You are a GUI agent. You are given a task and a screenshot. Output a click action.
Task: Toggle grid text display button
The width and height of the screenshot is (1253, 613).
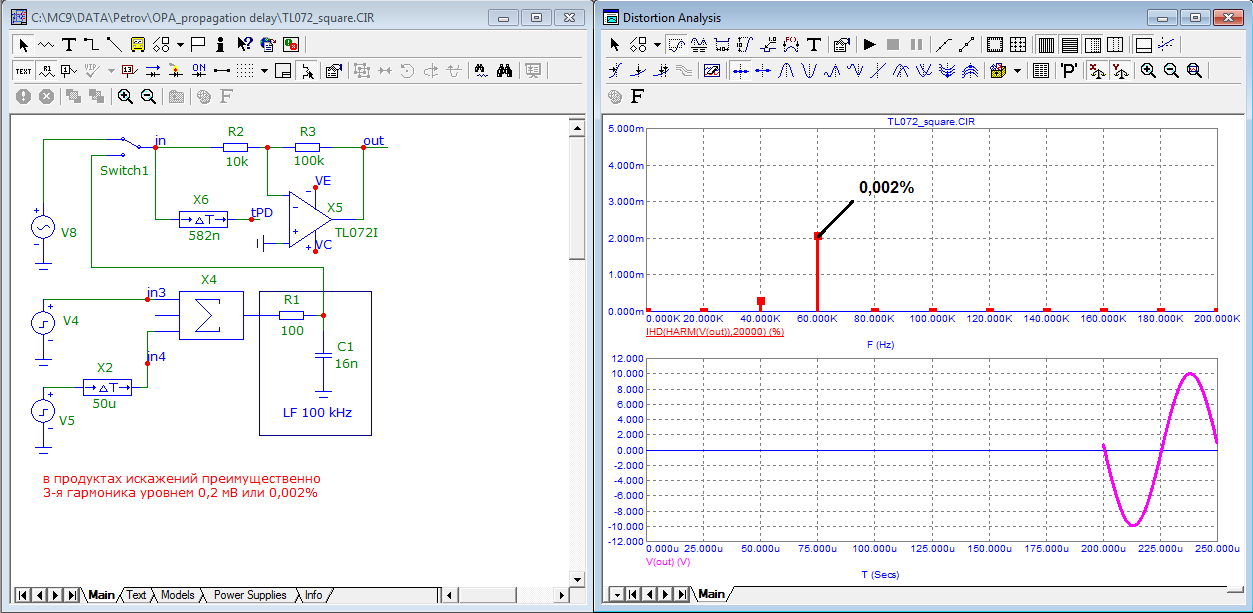click(x=23, y=70)
